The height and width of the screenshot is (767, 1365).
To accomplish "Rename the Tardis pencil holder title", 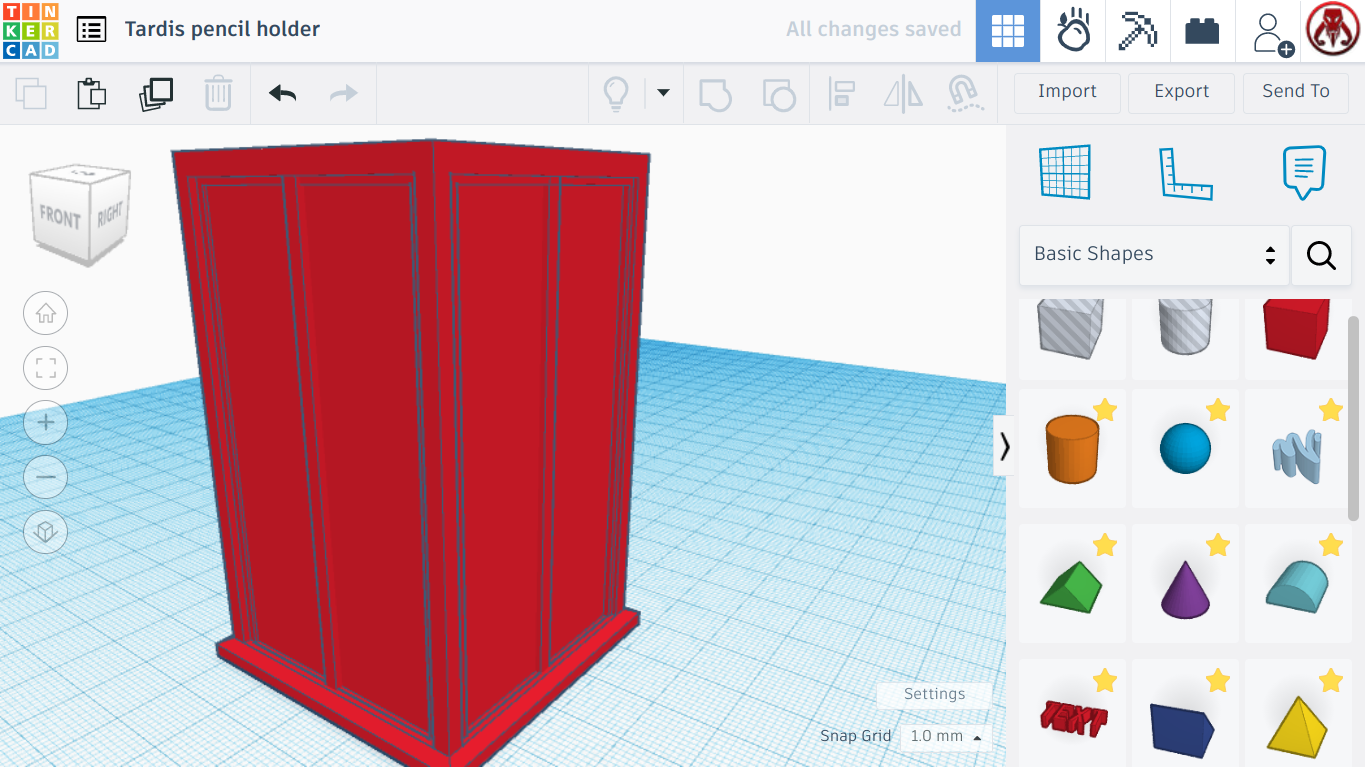I will (x=222, y=29).
